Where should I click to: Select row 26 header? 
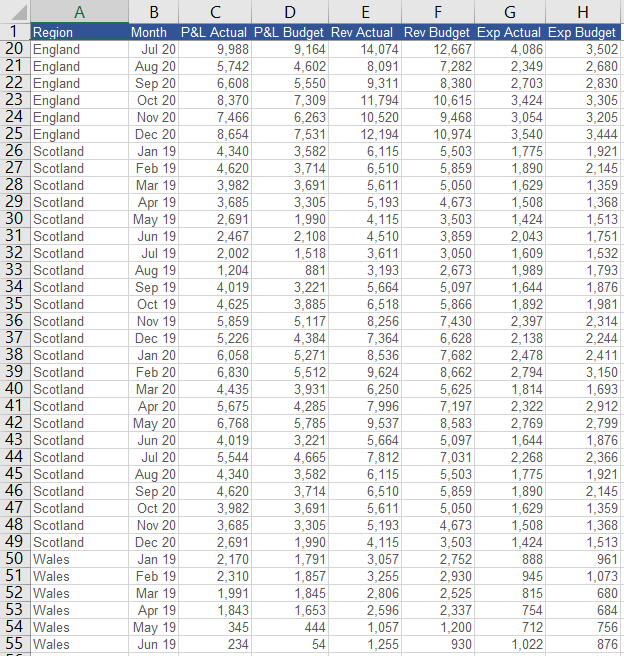click(x=14, y=151)
